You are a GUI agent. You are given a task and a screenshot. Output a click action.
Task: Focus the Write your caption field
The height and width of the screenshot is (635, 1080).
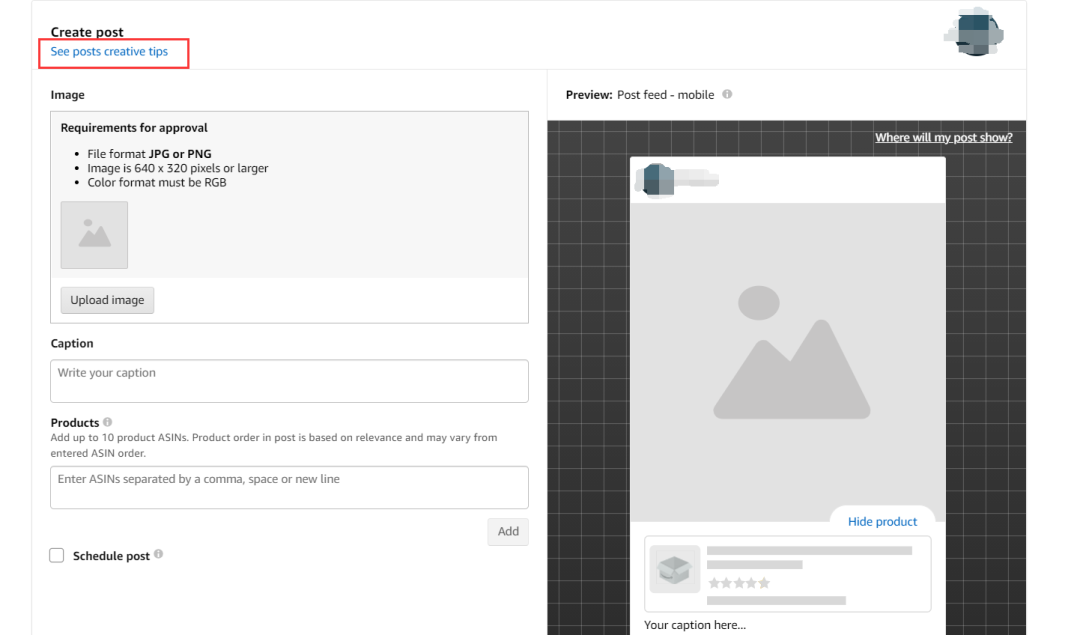(289, 381)
